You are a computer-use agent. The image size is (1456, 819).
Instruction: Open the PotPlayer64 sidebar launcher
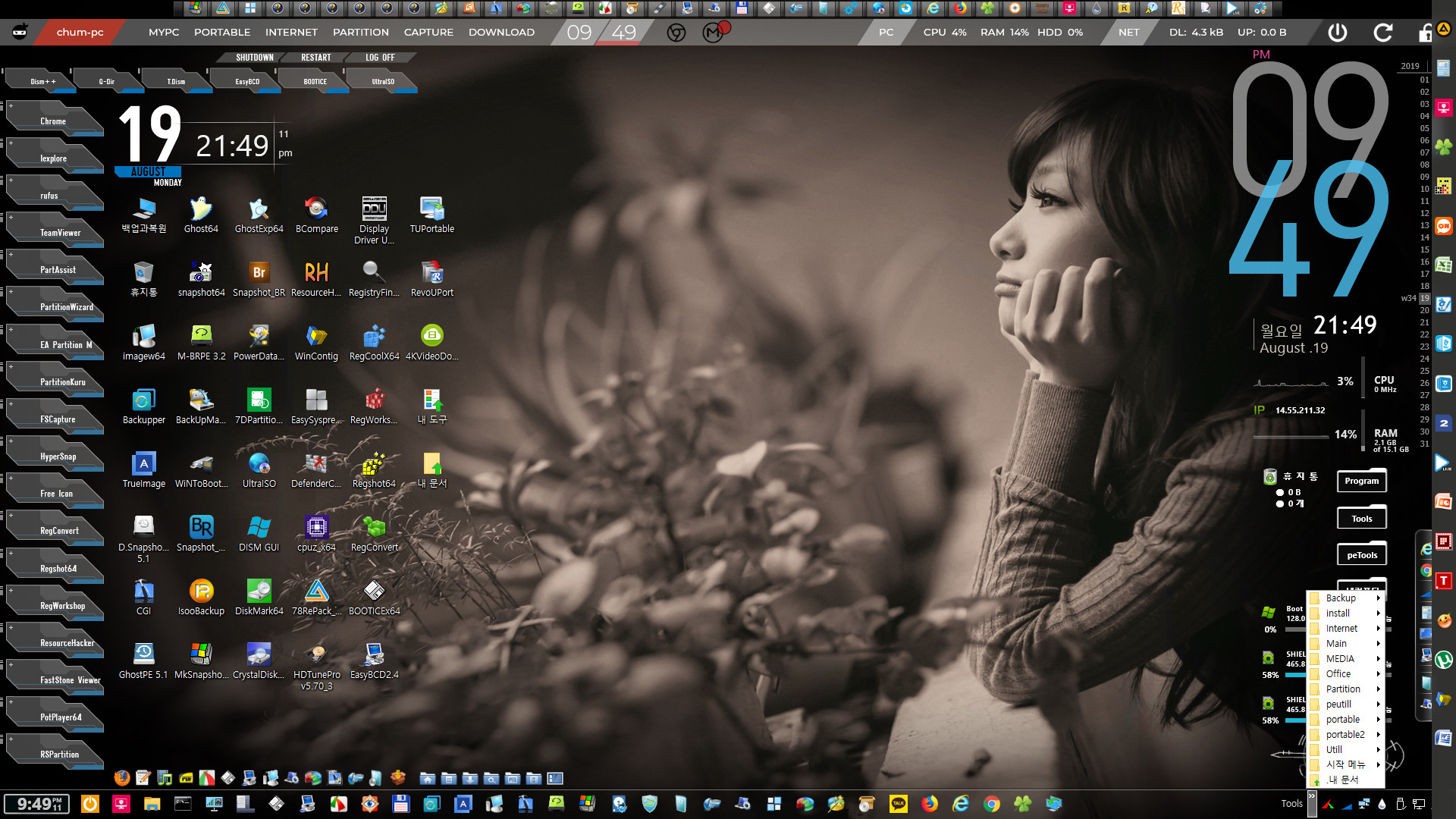coord(54,716)
